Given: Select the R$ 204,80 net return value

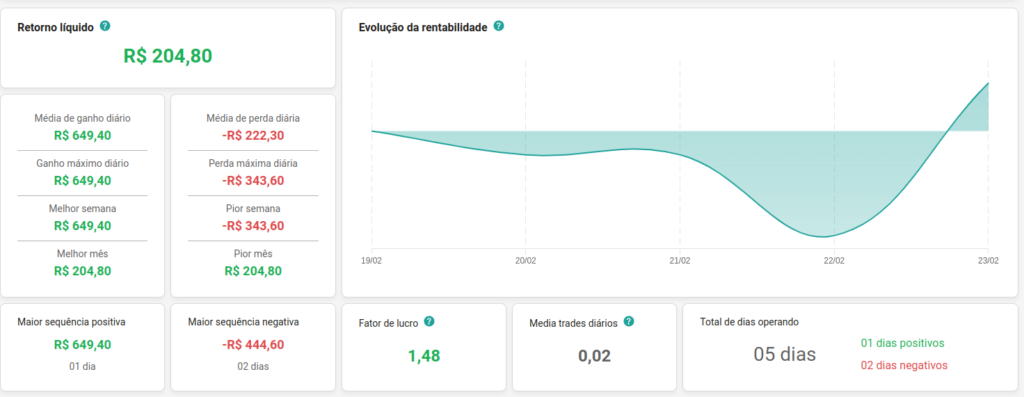Looking at the screenshot, I should click(x=168, y=56).
